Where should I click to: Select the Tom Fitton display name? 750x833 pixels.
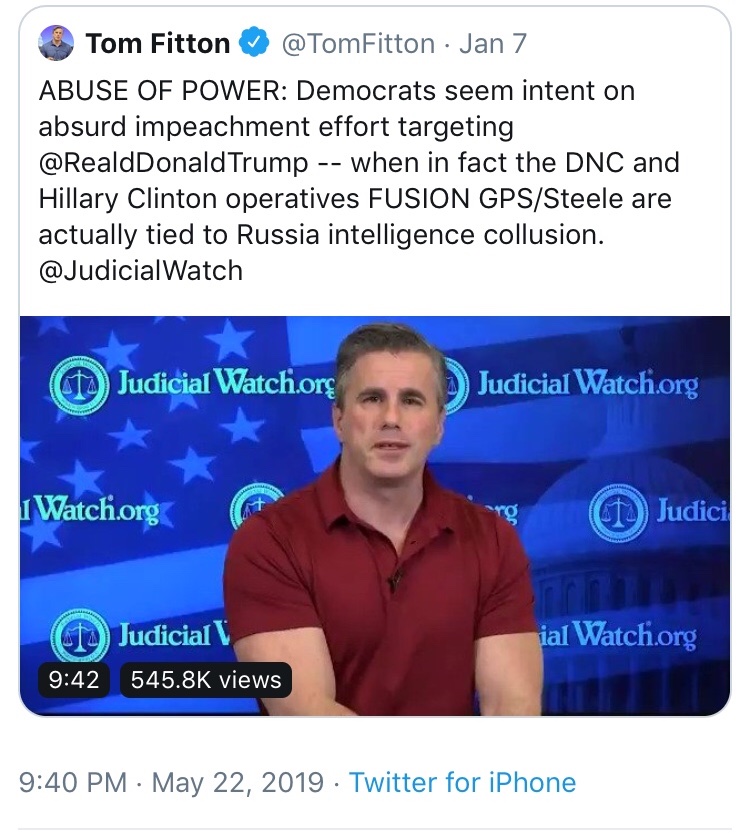[158, 44]
